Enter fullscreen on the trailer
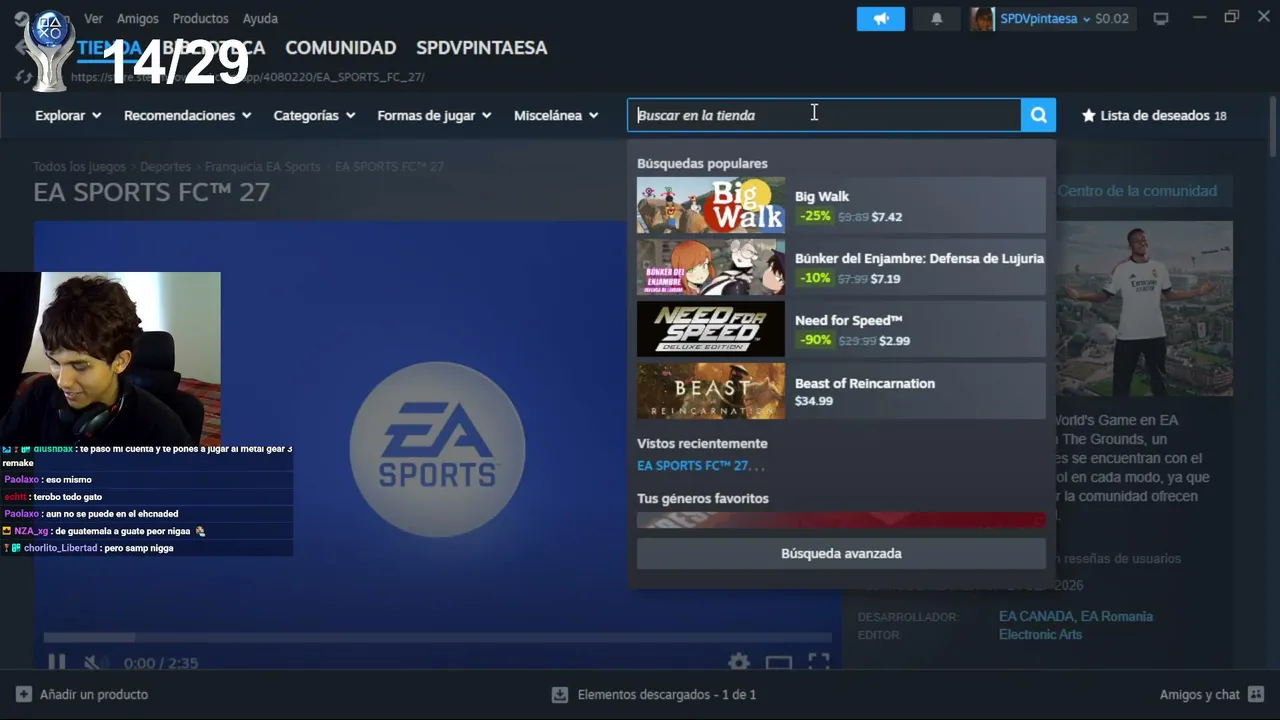This screenshot has width=1280, height=720. [x=819, y=662]
